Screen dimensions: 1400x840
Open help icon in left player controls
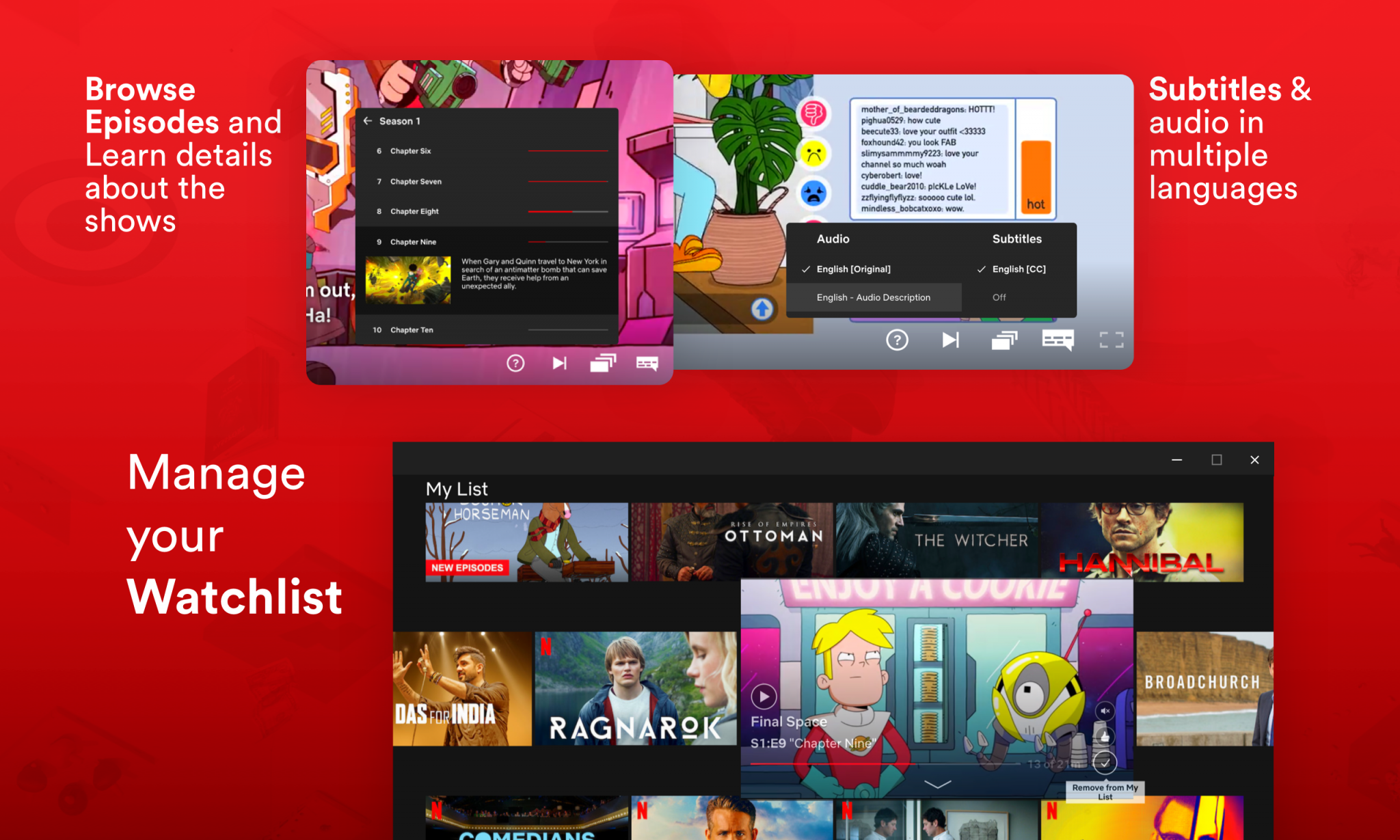(x=515, y=363)
